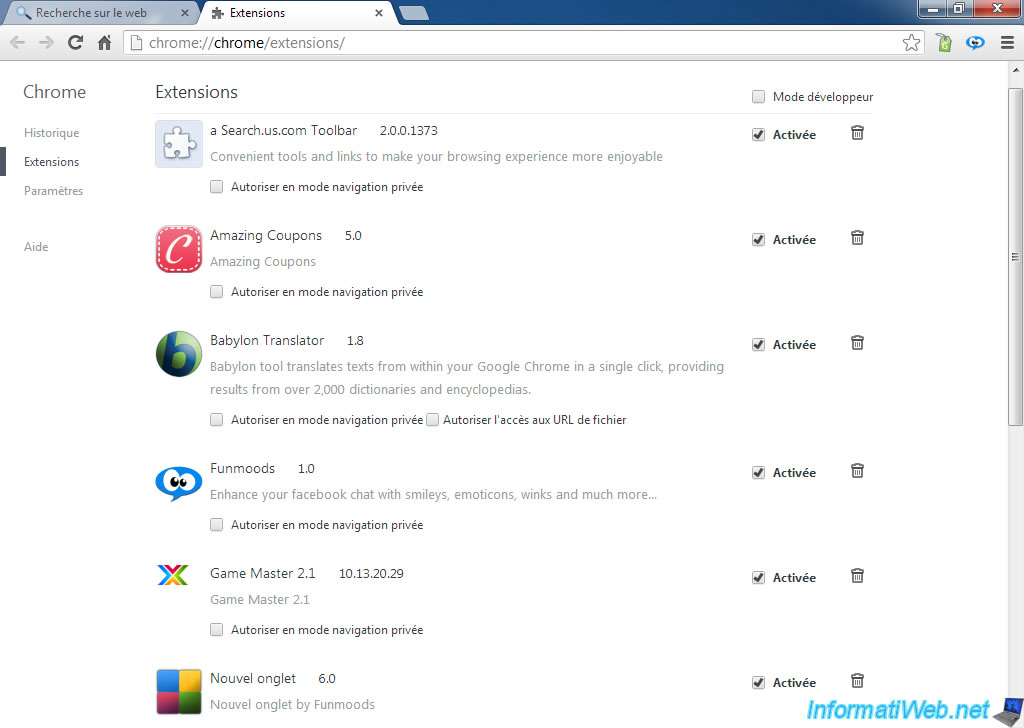This screenshot has width=1024, height=728.
Task: Click the Search.us.com Toolbar puzzle piece icon
Action: pyautogui.click(x=179, y=144)
